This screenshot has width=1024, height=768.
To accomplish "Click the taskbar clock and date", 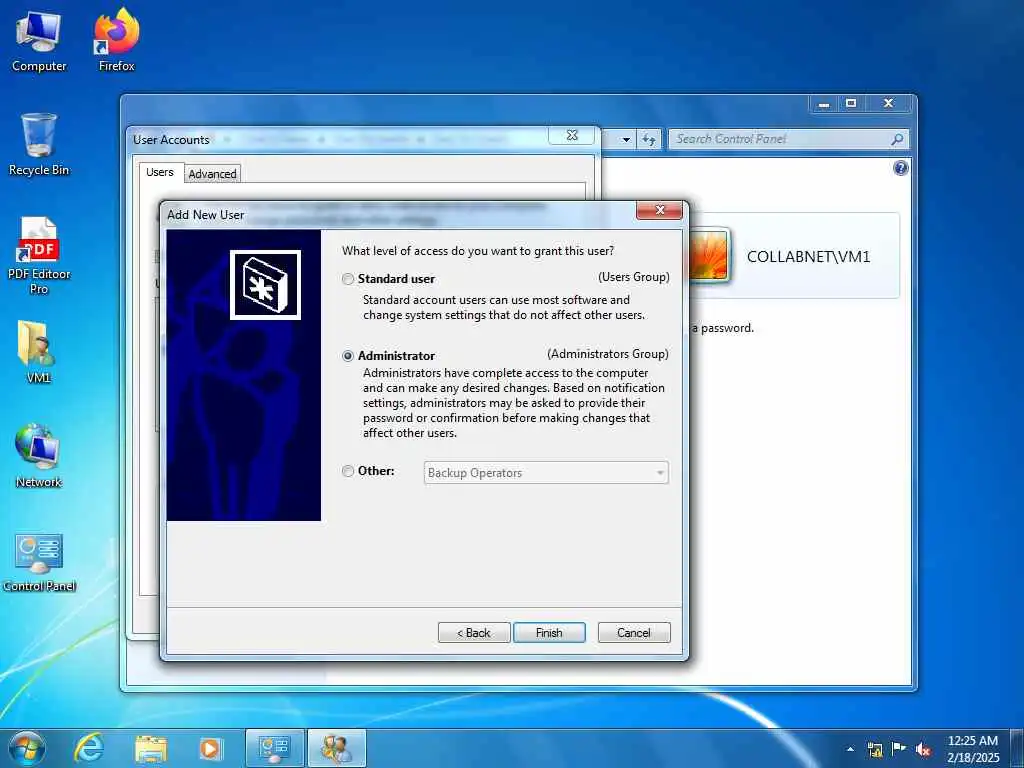I will point(972,749).
